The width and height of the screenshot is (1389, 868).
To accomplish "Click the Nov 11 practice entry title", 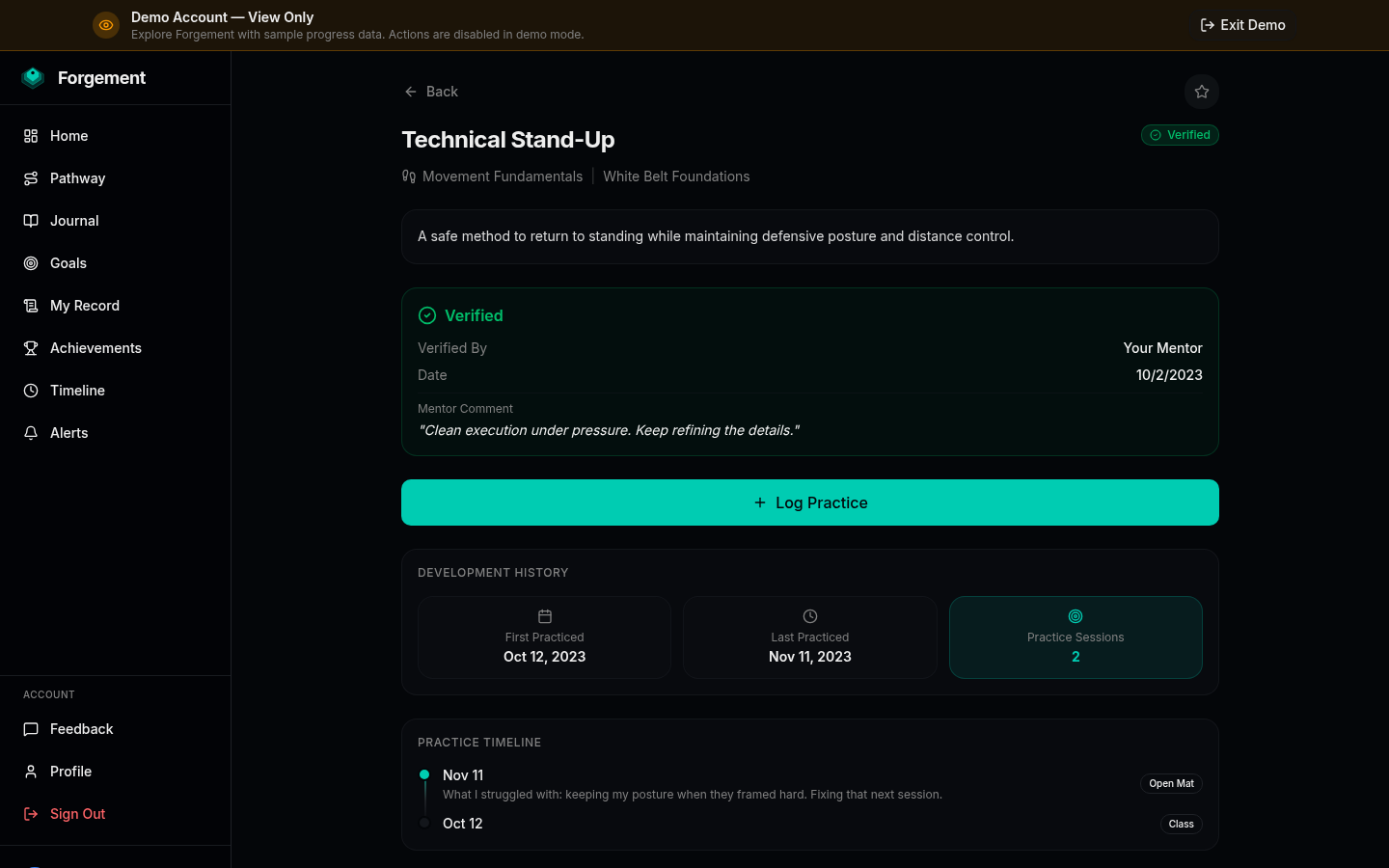I will pyautogui.click(x=463, y=775).
